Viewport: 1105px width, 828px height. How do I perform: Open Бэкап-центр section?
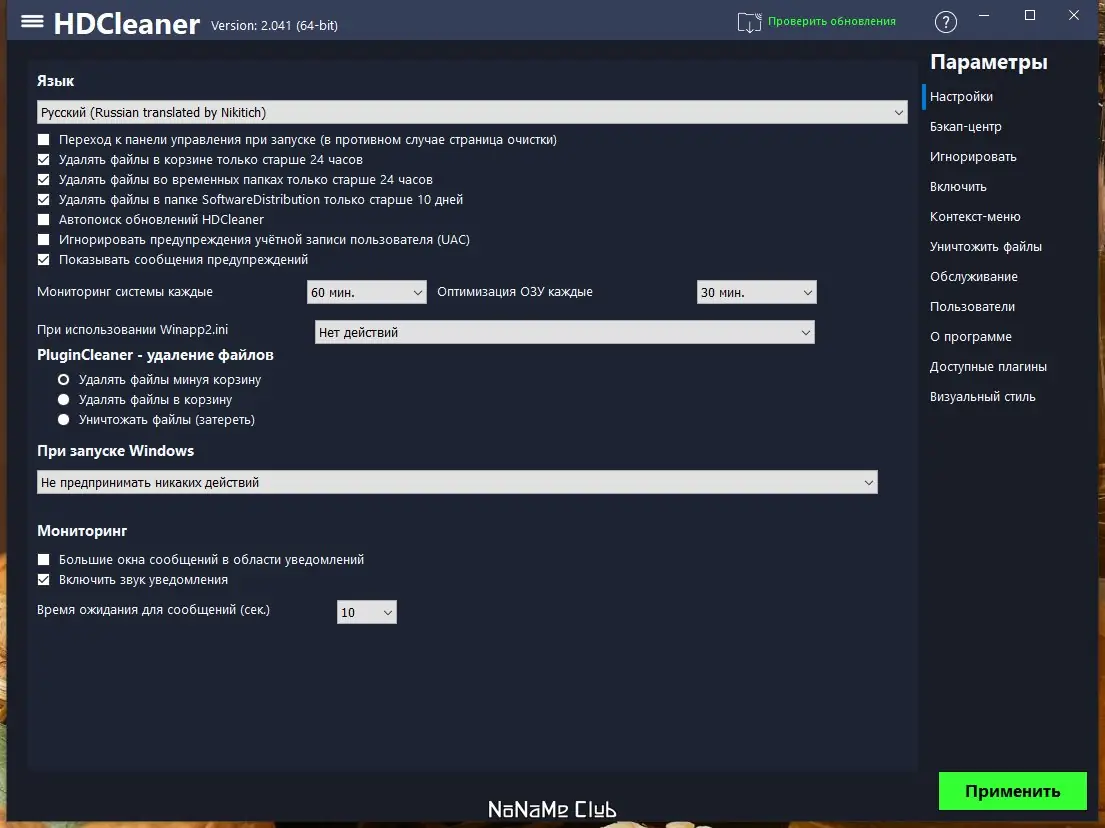coord(965,127)
